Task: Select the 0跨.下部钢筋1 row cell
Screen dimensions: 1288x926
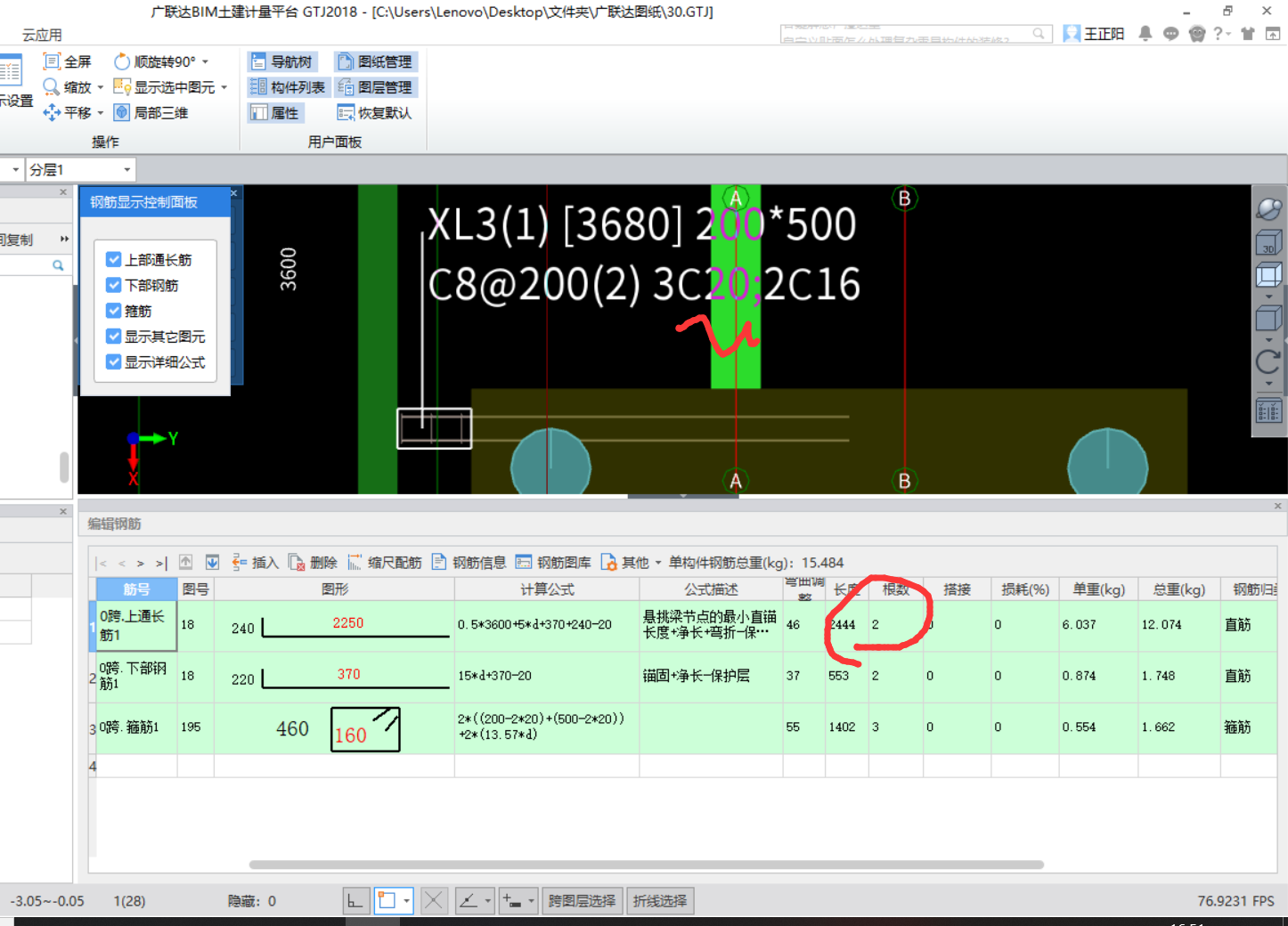Action: pyautogui.click(x=137, y=677)
